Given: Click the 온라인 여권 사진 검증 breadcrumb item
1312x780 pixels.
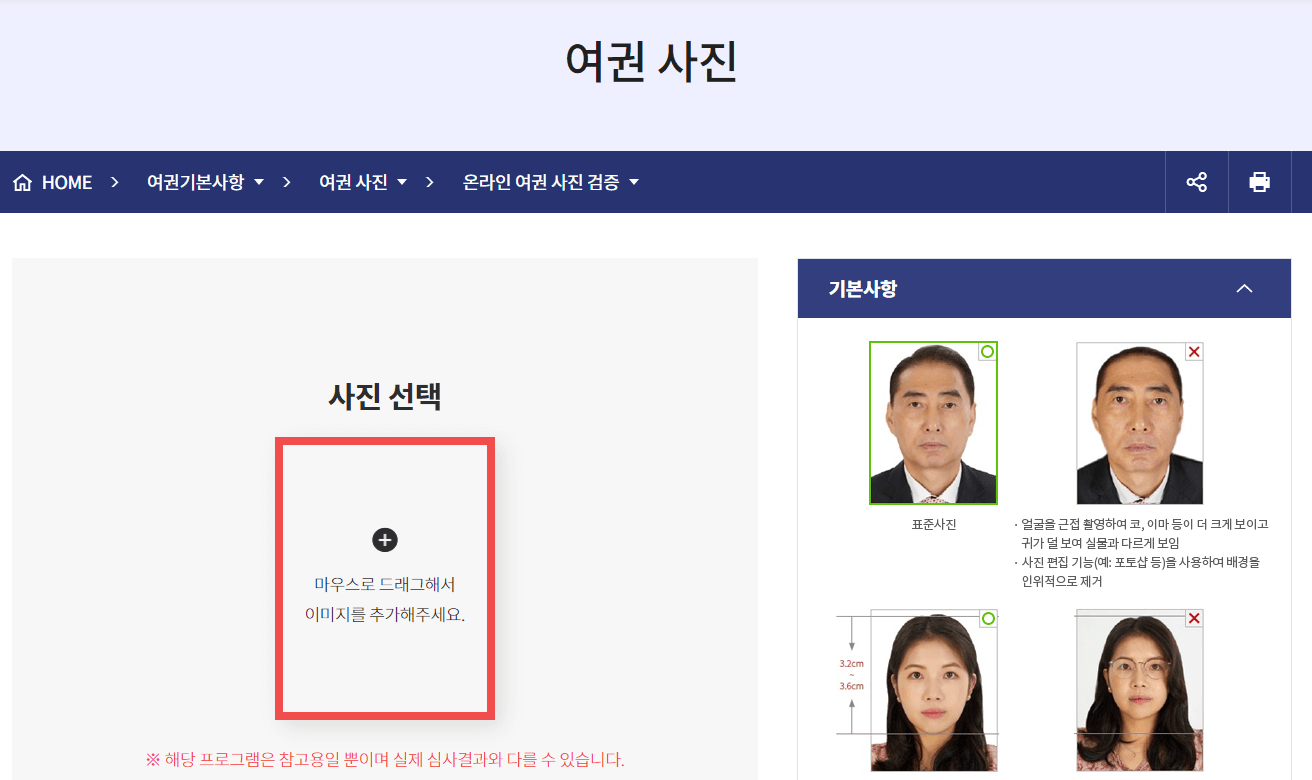Looking at the screenshot, I should tap(539, 181).
